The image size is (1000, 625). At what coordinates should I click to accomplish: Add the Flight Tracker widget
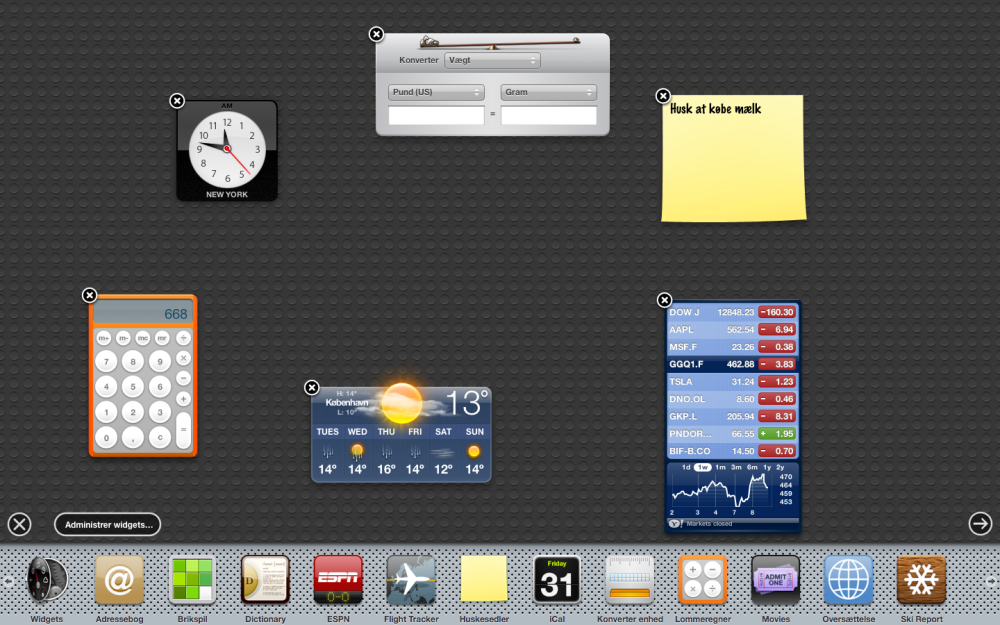tap(411, 580)
